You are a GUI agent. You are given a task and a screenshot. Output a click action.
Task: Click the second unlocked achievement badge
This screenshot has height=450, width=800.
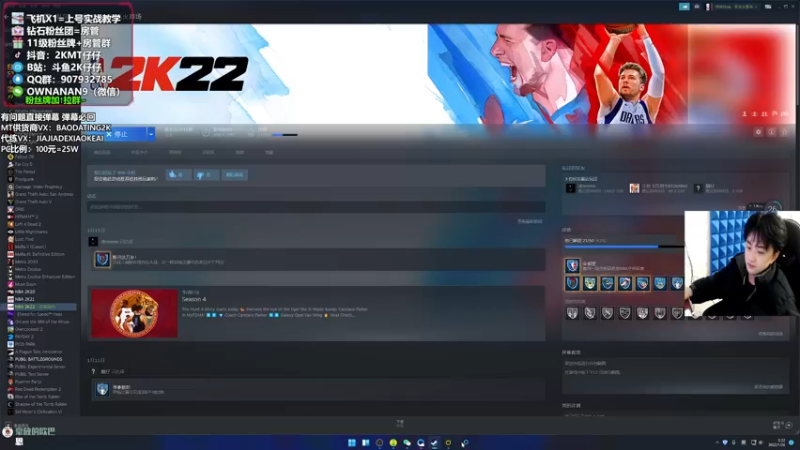pos(590,283)
